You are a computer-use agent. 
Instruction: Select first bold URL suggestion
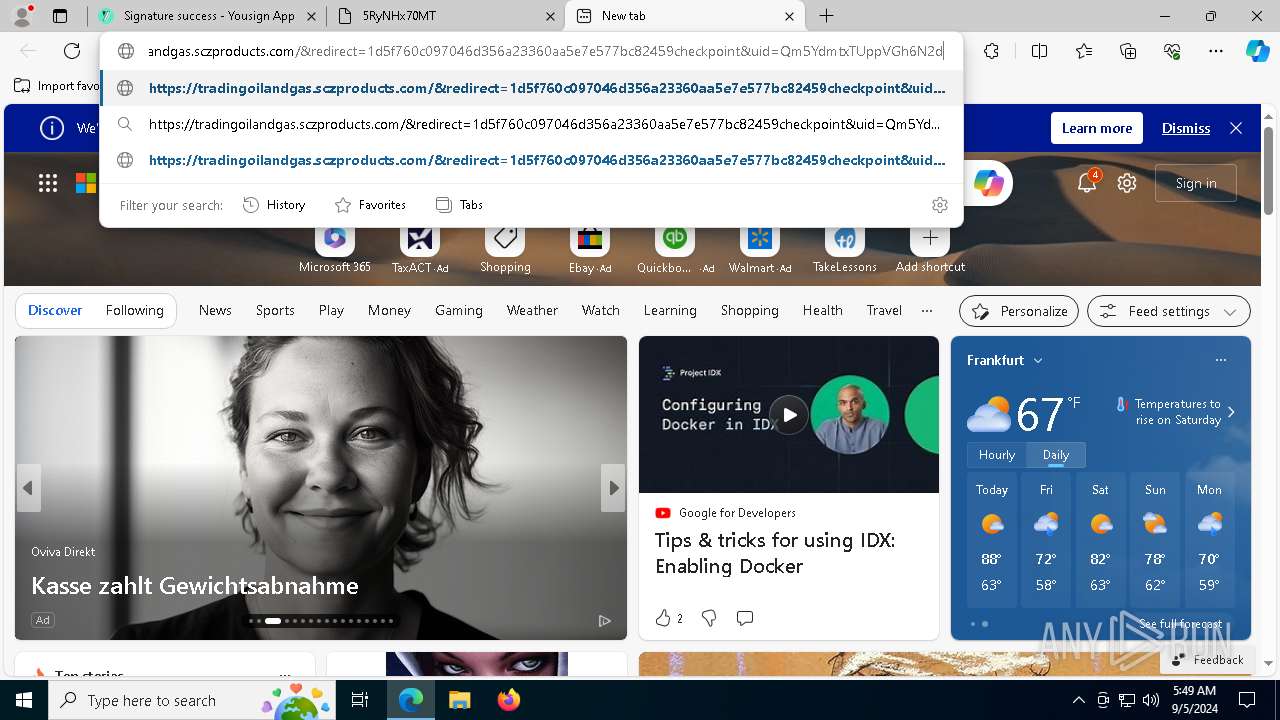point(532,88)
